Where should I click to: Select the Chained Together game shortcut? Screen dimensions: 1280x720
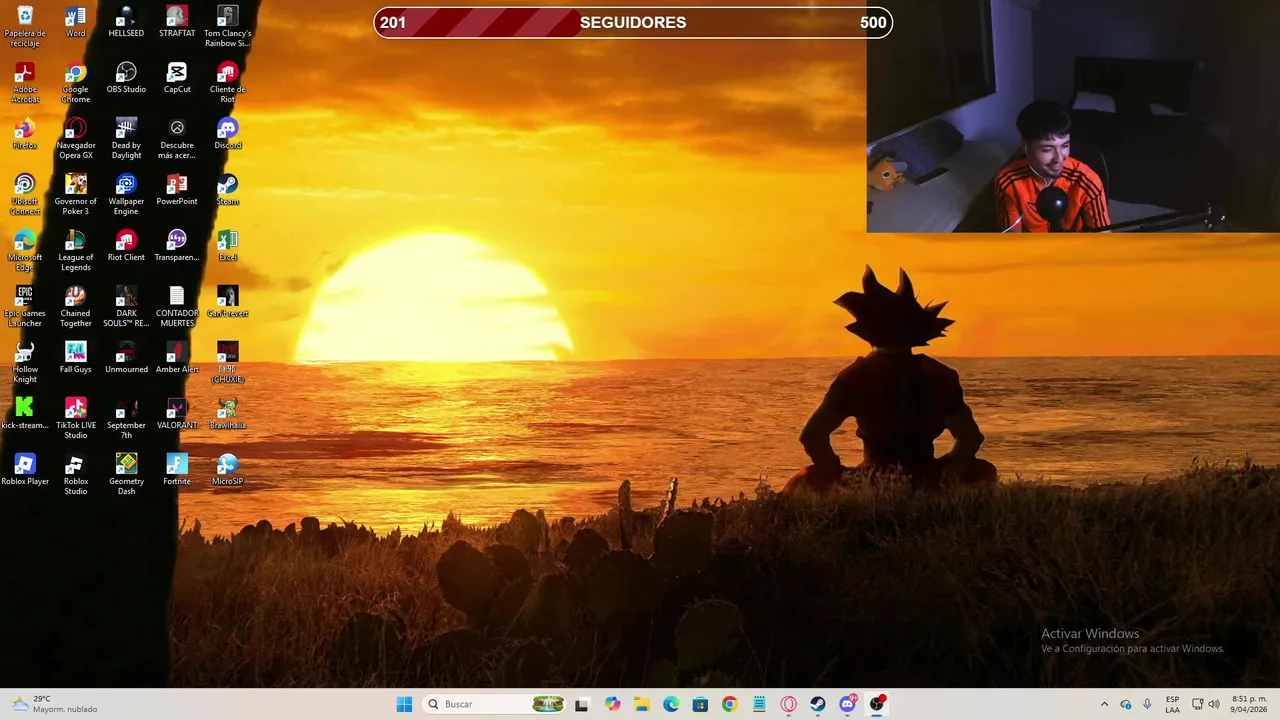click(76, 307)
